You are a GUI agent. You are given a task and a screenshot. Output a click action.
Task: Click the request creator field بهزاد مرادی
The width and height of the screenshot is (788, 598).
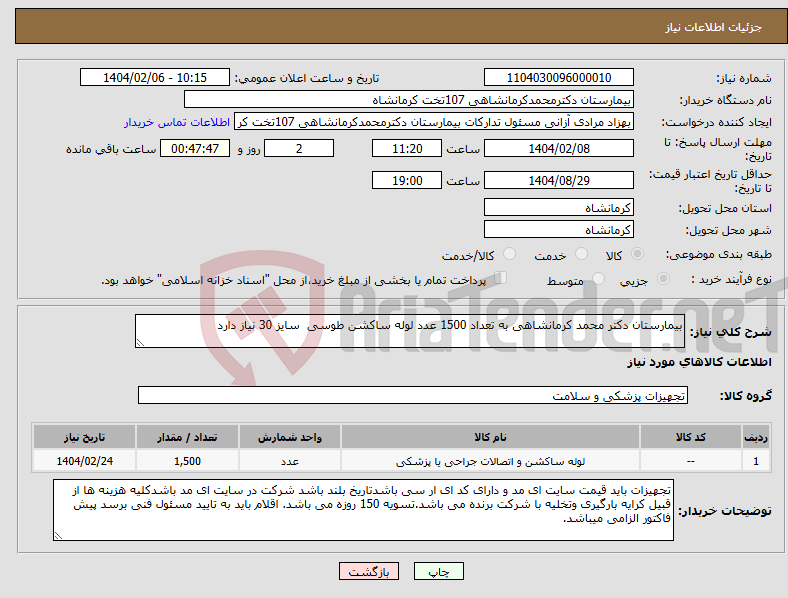434,122
